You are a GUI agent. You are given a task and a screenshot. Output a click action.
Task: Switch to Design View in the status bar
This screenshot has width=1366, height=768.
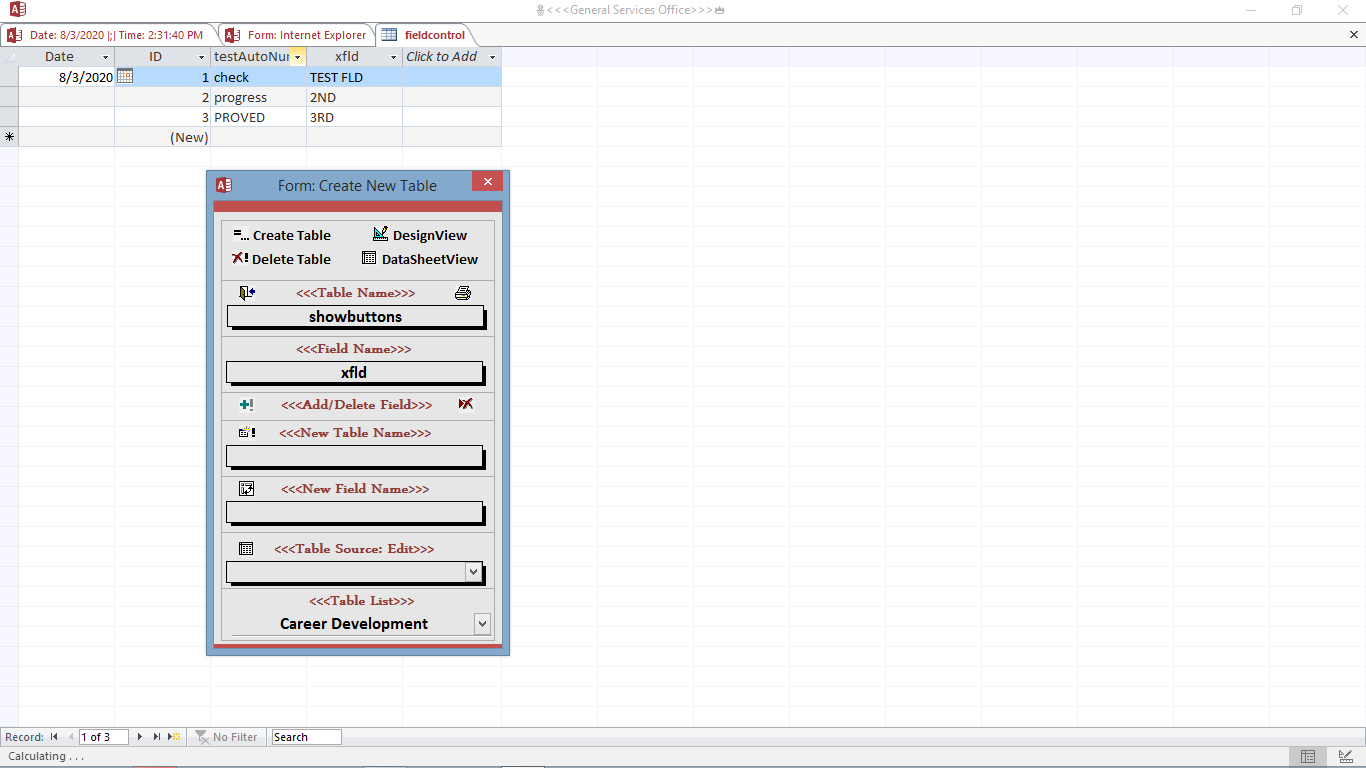click(x=1345, y=756)
